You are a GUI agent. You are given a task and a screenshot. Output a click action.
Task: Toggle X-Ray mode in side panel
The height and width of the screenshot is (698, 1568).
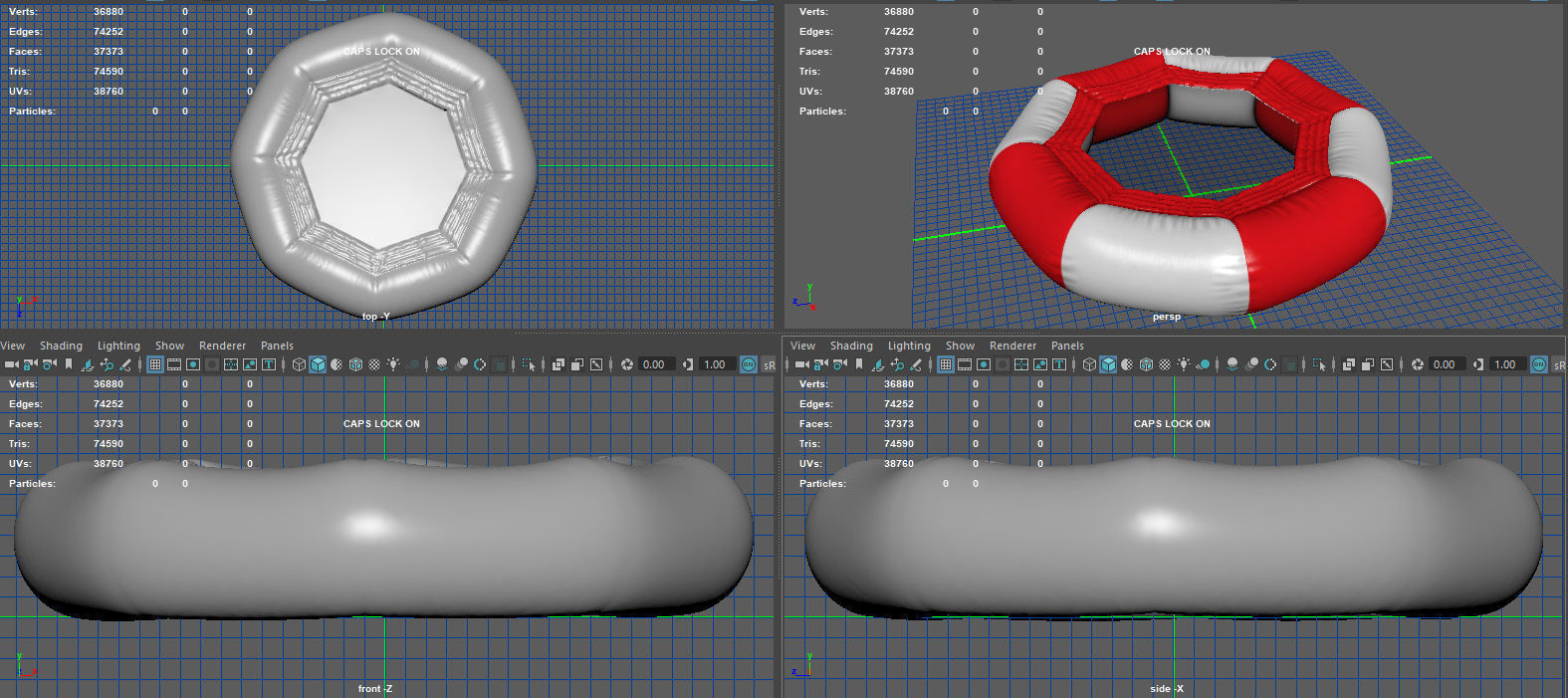(x=1348, y=364)
